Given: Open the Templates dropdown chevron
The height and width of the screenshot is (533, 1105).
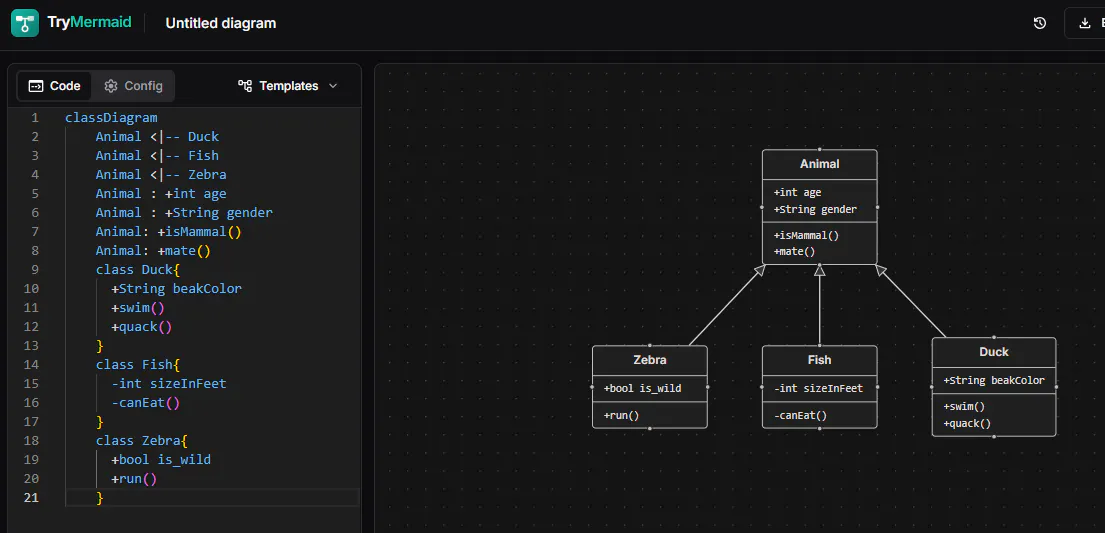Looking at the screenshot, I should [x=333, y=86].
